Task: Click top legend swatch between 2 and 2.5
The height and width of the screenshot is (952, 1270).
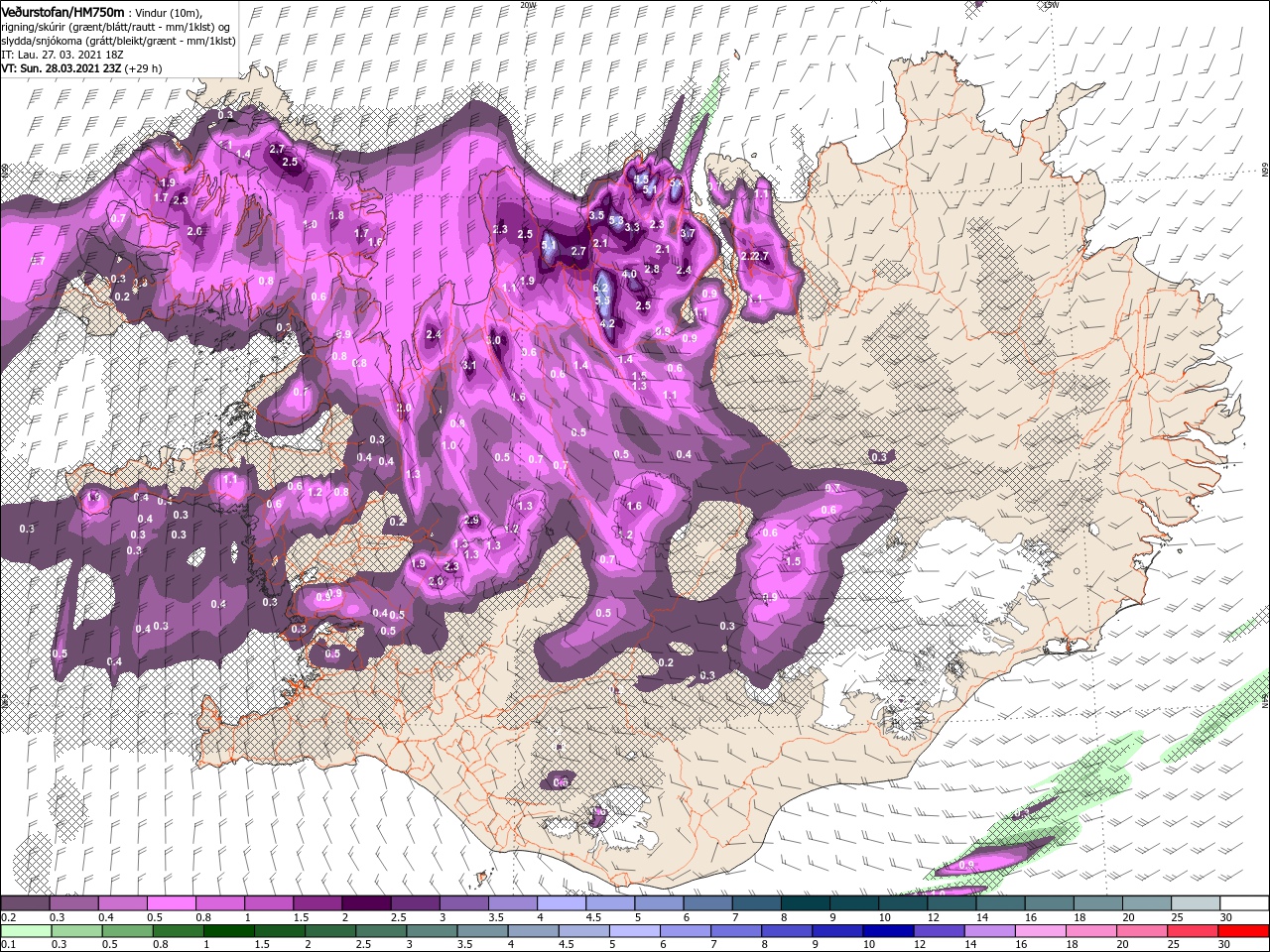Action: [x=366, y=902]
